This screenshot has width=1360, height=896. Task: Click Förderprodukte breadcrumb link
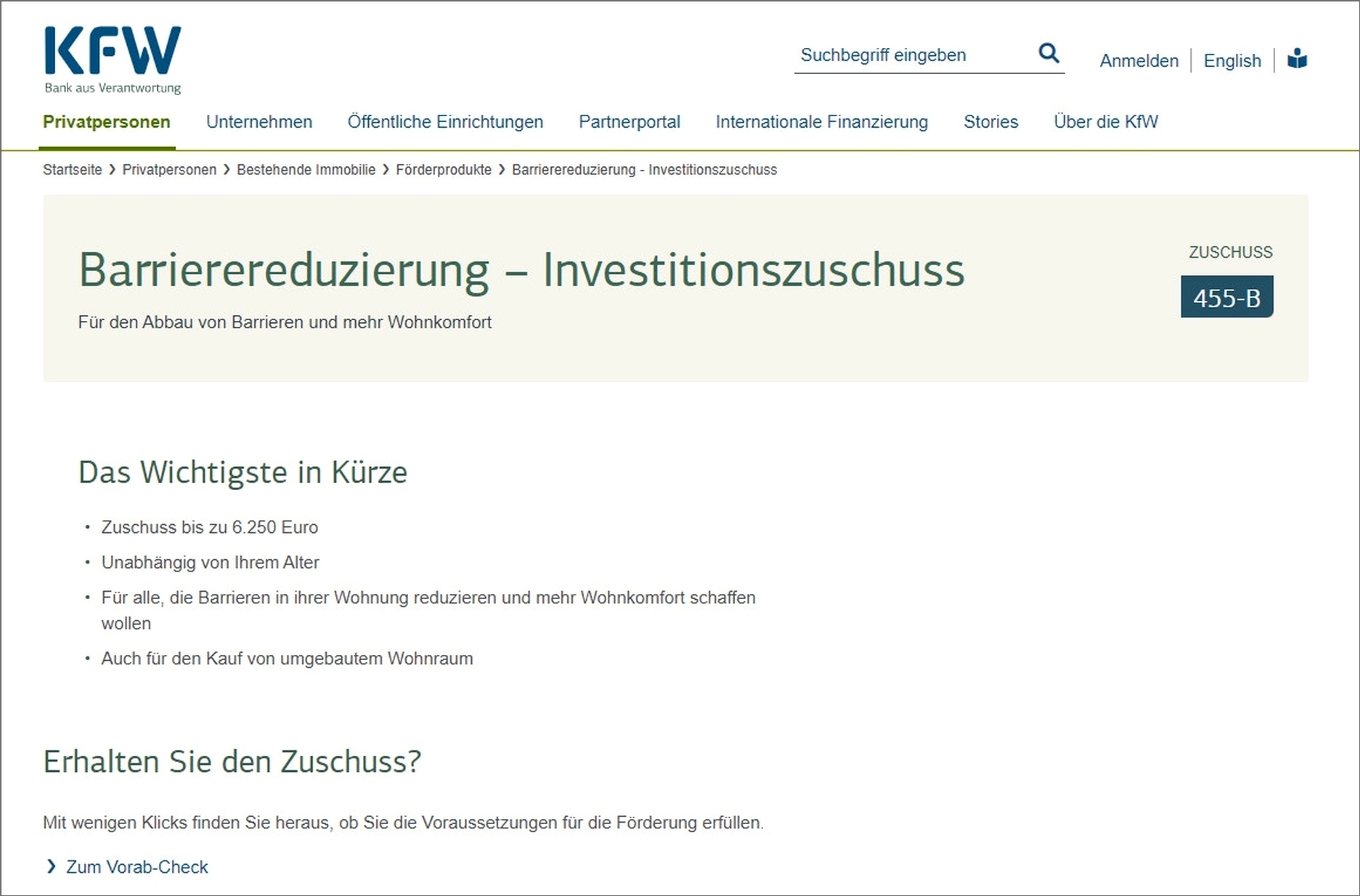[443, 169]
